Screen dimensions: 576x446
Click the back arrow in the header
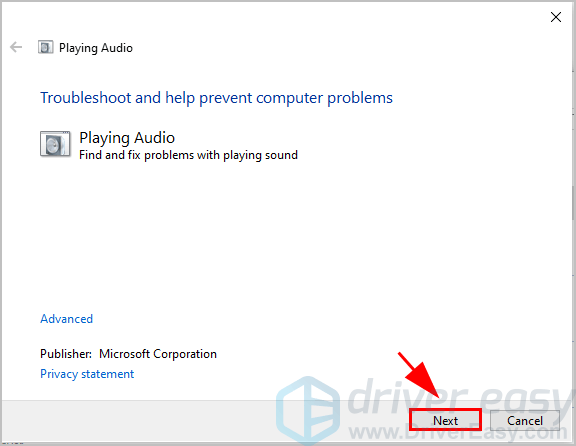[x=16, y=47]
